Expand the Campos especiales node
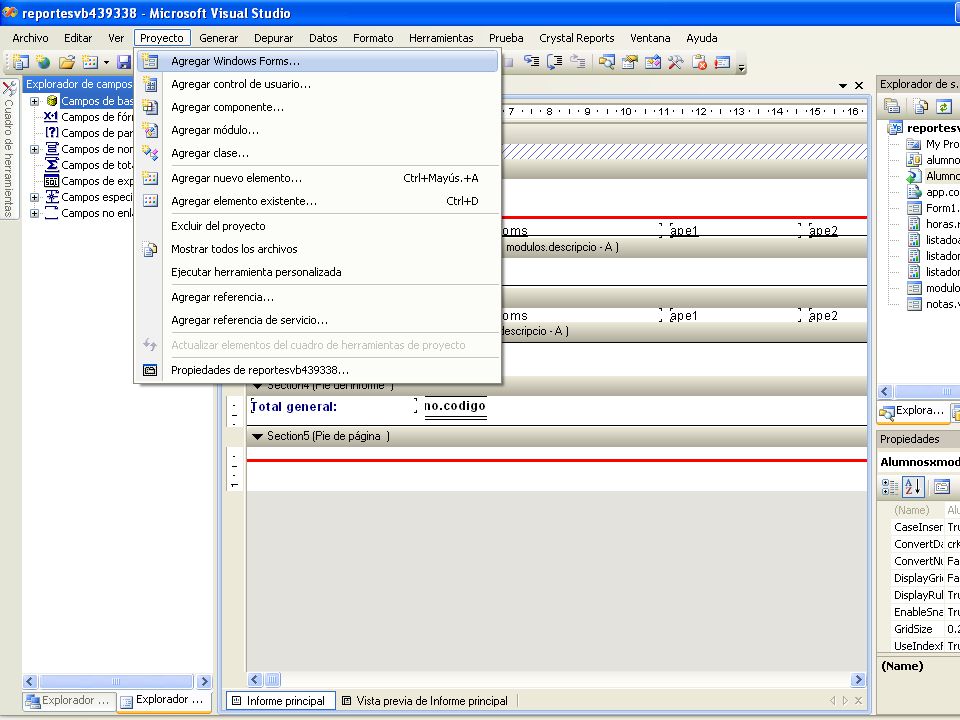This screenshot has height=720, width=960. point(35,197)
